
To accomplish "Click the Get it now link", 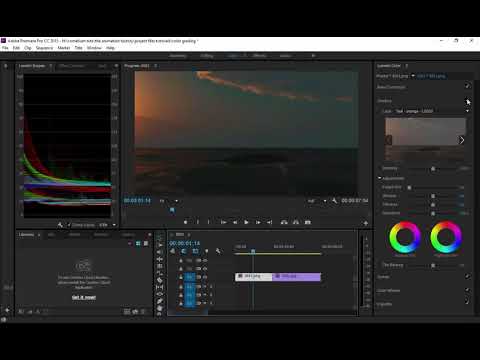I will pos(84,297).
